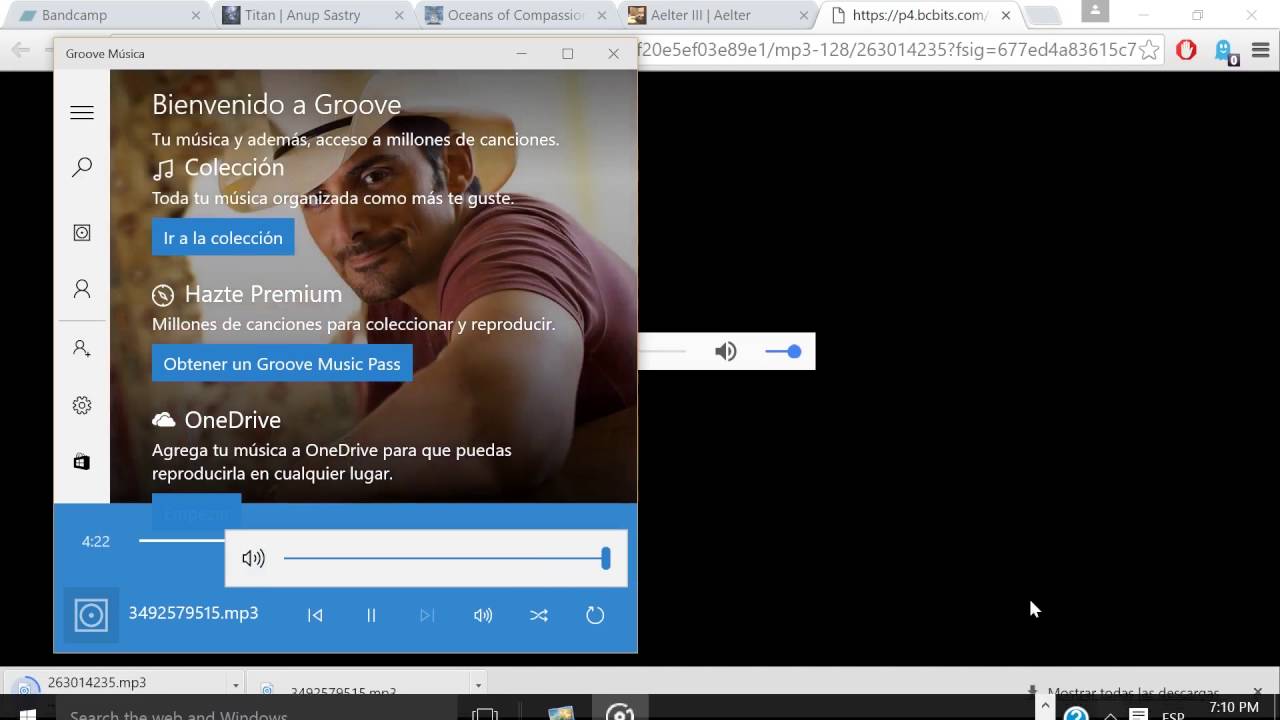1280x720 pixels.
Task: Click Chrome profile avatar button
Action: click(1097, 11)
